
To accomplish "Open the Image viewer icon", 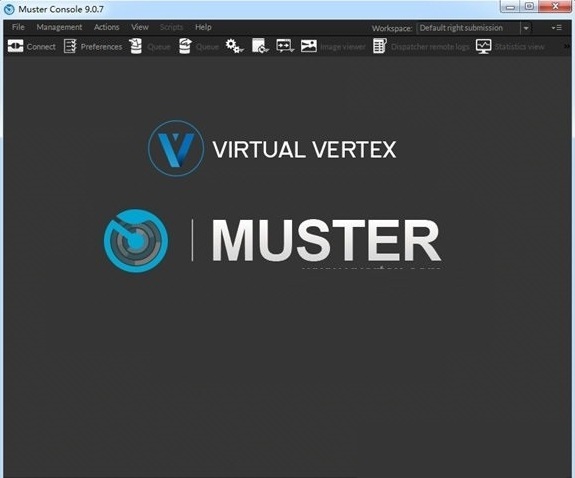I will [x=309, y=46].
